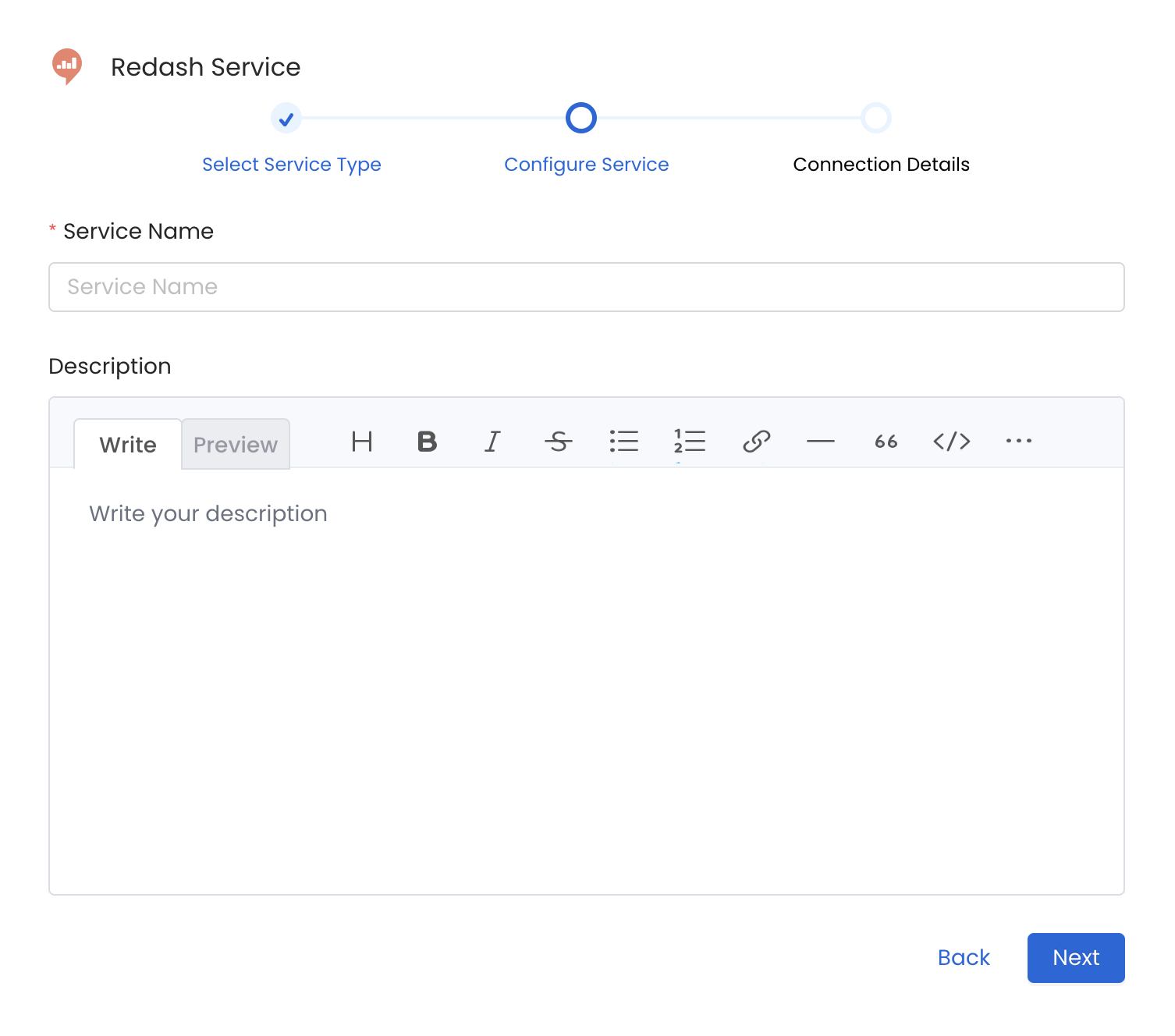
Task: Insert a heading in the description editor
Action: (x=361, y=442)
